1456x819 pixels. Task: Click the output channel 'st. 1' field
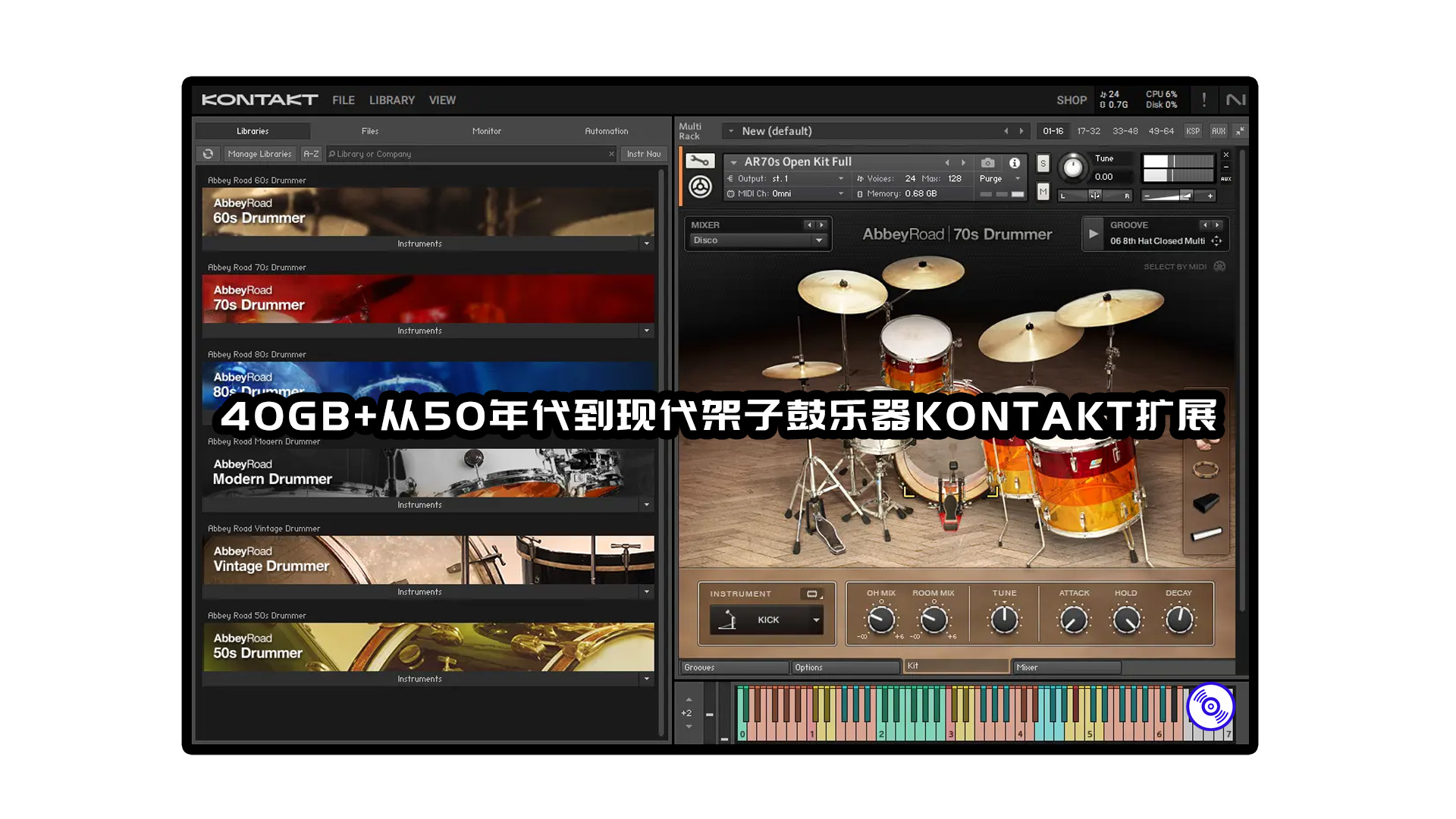792,178
